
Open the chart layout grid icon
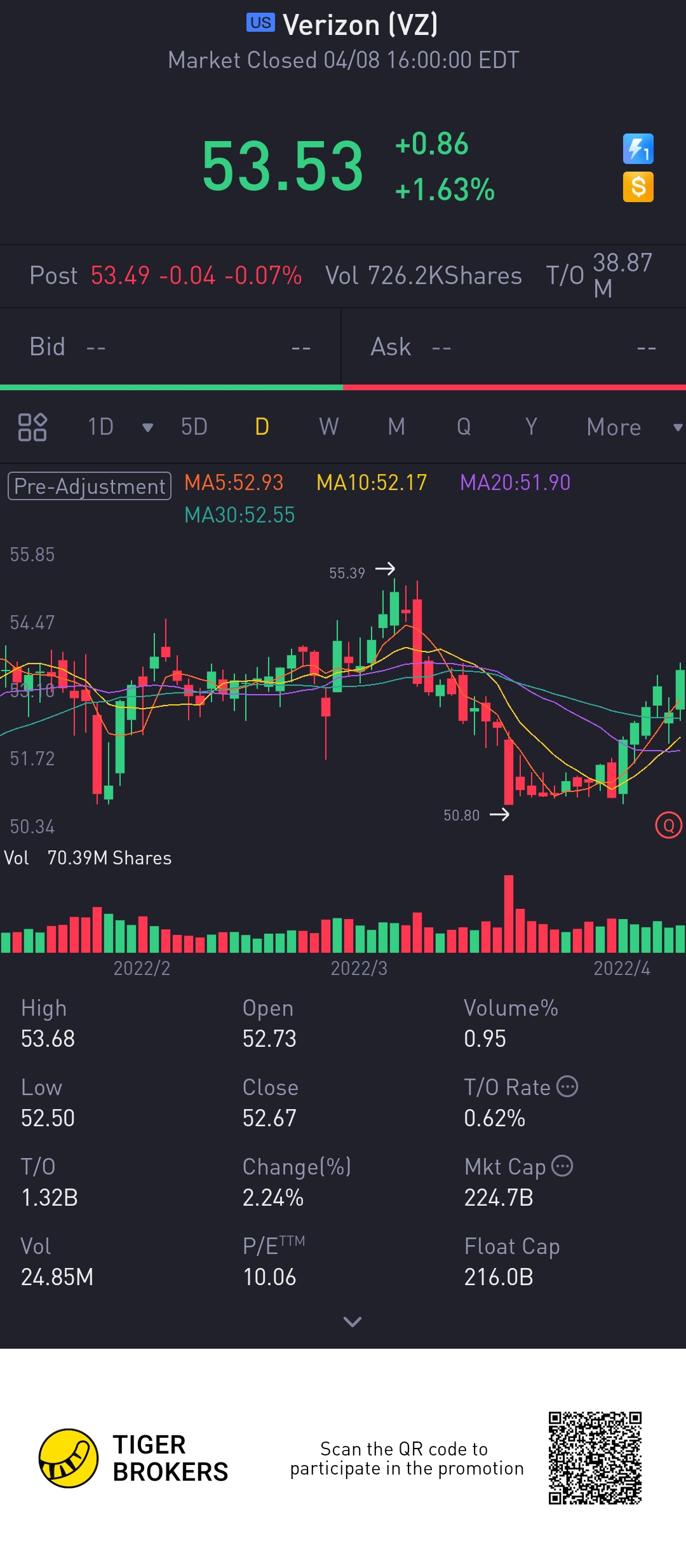click(x=32, y=427)
